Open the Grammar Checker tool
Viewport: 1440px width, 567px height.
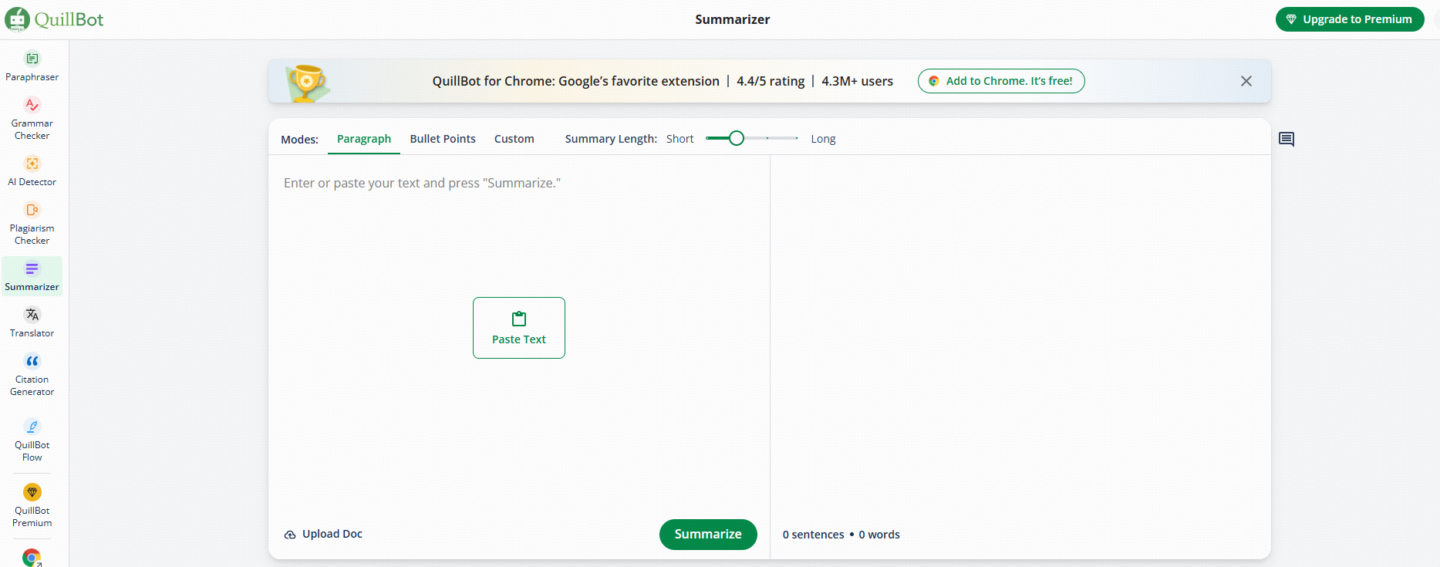point(32,119)
